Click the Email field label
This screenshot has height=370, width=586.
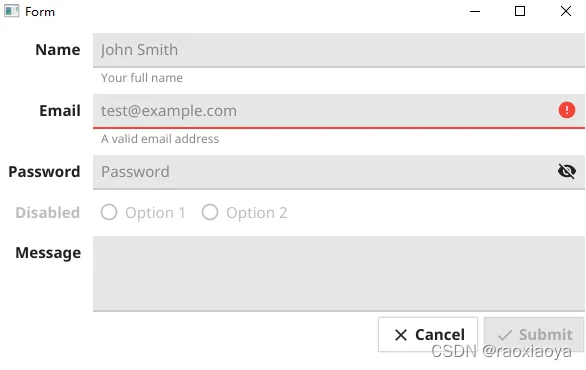pos(60,111)
